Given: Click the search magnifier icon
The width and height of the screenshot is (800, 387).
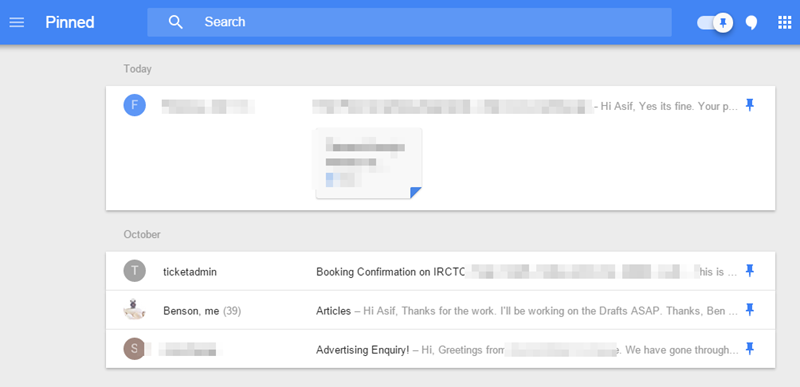Looking at the screenshot, I should tap(176, 22).
